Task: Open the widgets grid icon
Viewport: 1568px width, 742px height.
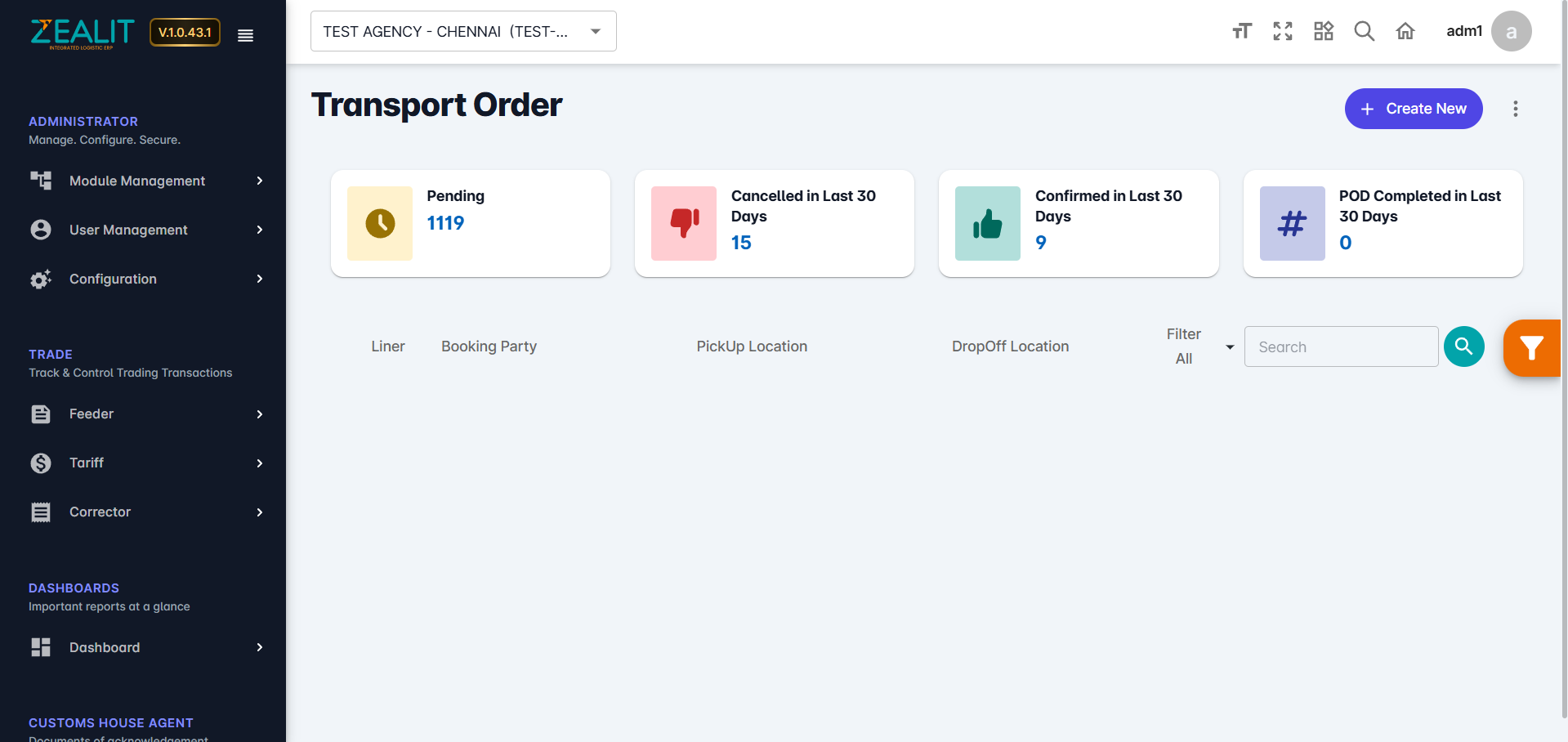Action: pos(1324,31)
